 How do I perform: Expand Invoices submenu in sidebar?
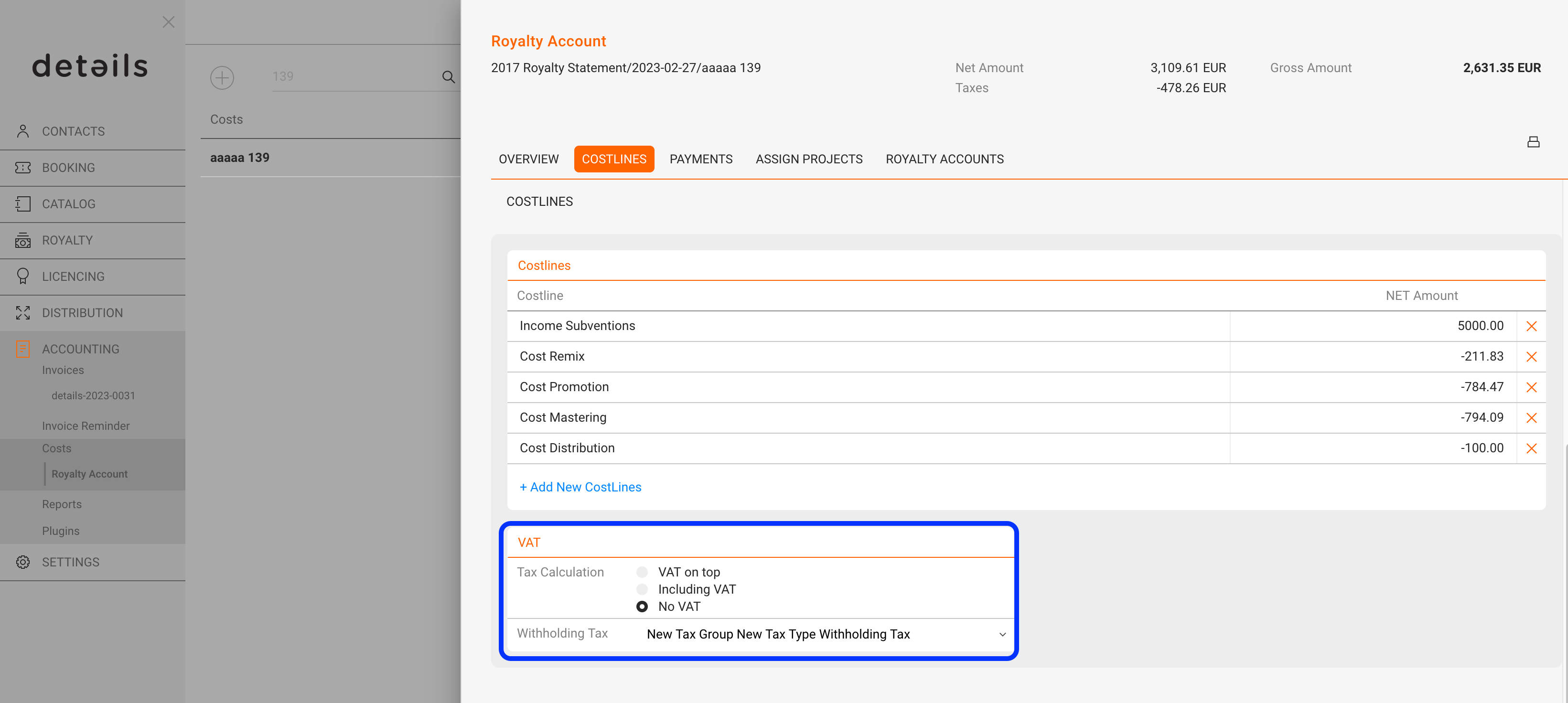pyautogui.click(x=63, y=370)
